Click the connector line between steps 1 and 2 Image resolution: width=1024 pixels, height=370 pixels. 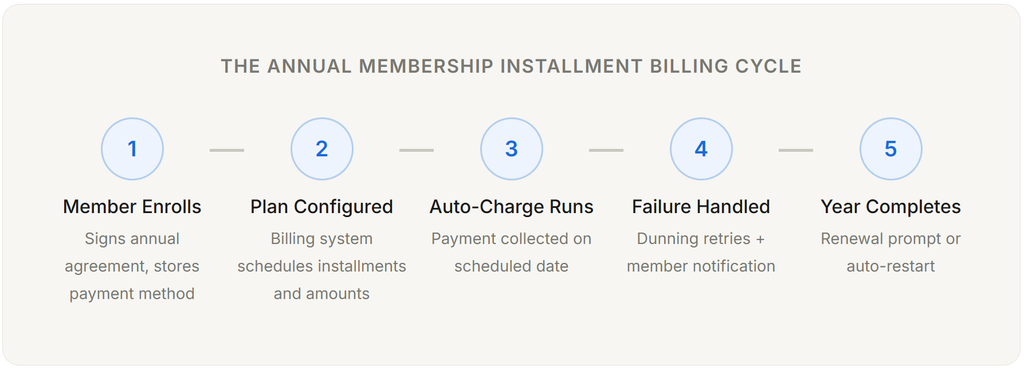click(x=227, y=150)
